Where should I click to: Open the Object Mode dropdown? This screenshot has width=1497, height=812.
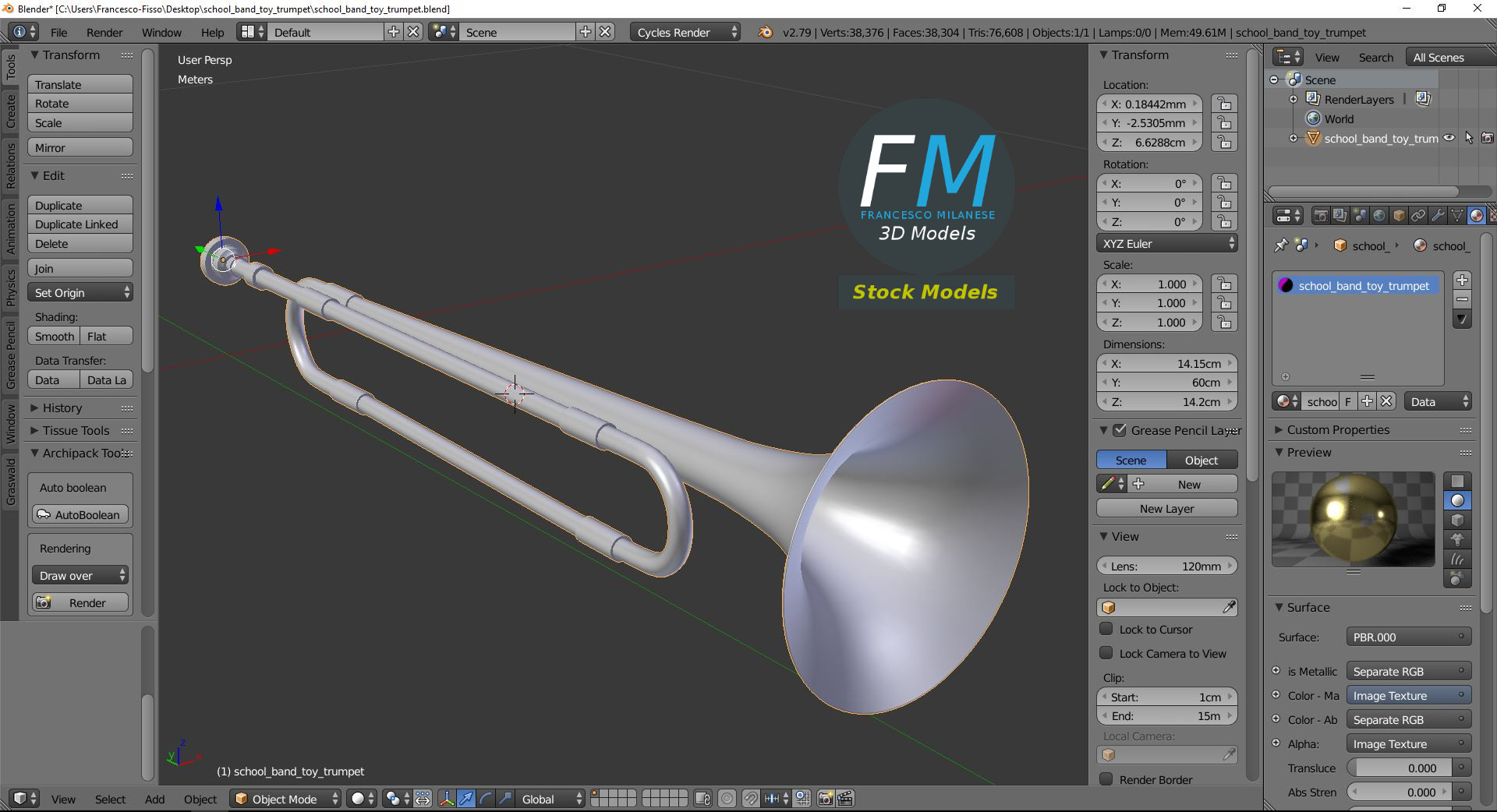coord(285,799)
